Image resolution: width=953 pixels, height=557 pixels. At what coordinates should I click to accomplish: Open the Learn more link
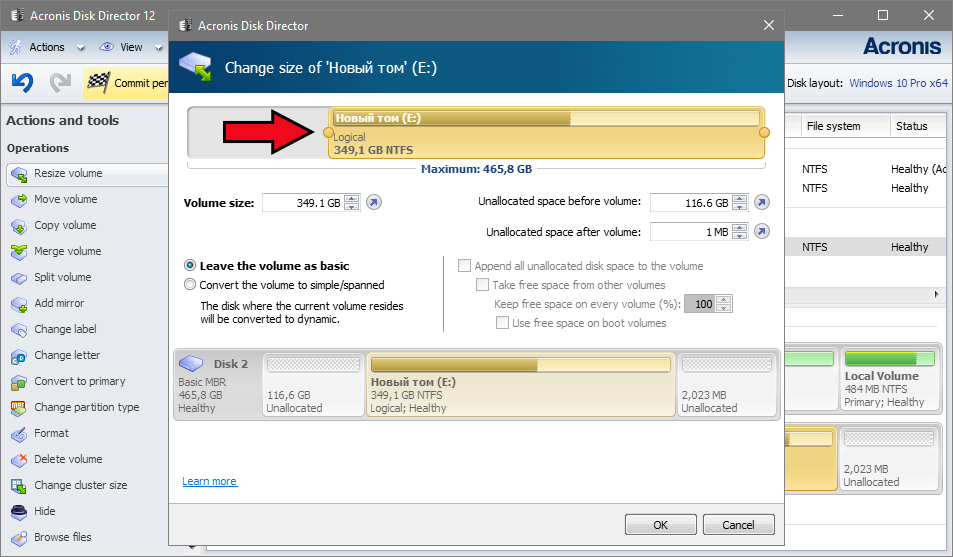click(x=209, y=482)
